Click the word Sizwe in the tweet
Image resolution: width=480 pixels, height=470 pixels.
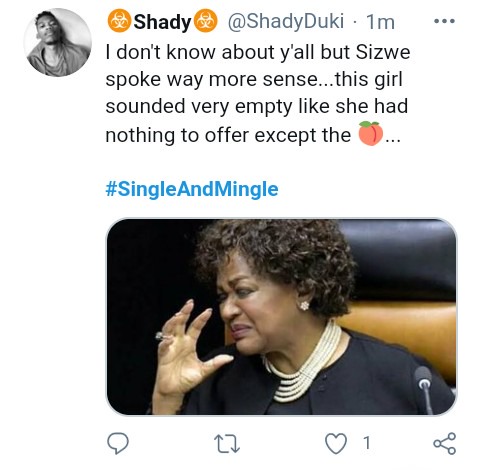[383, 52]
